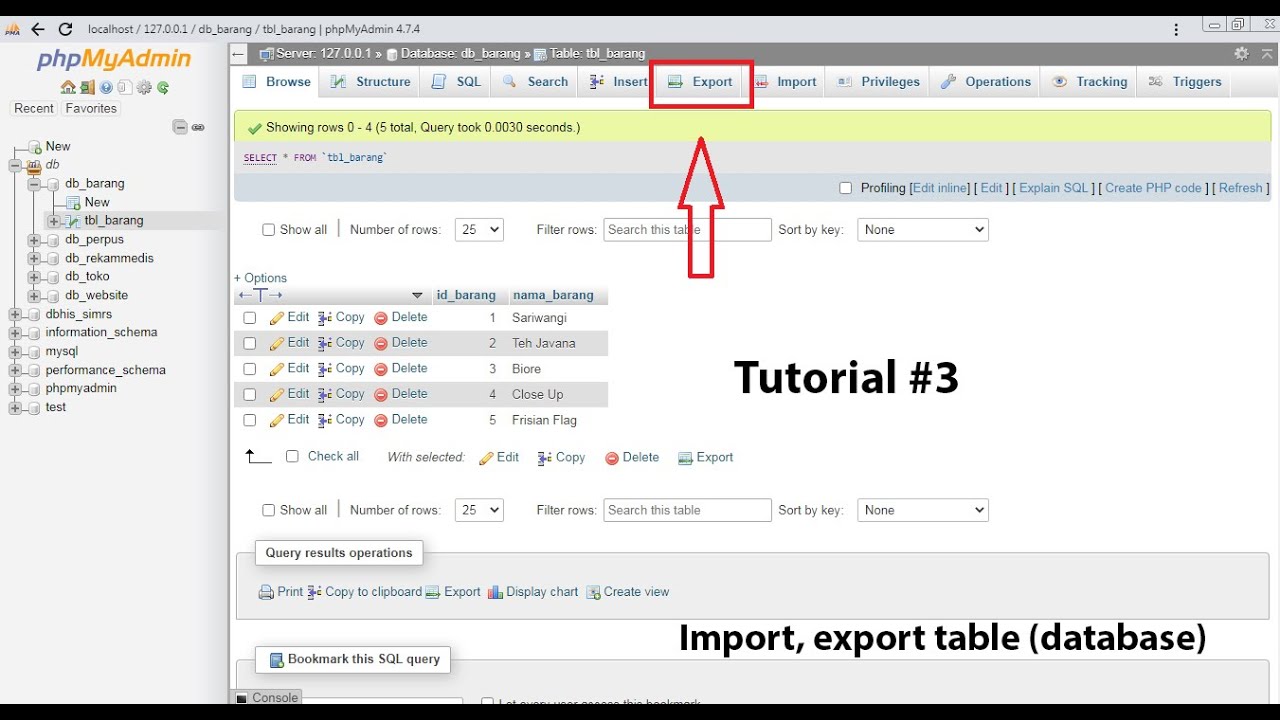Select the Sariwangi row checkbox
This screenshot has width=1280, height=720.
click(x=250, y=318)
